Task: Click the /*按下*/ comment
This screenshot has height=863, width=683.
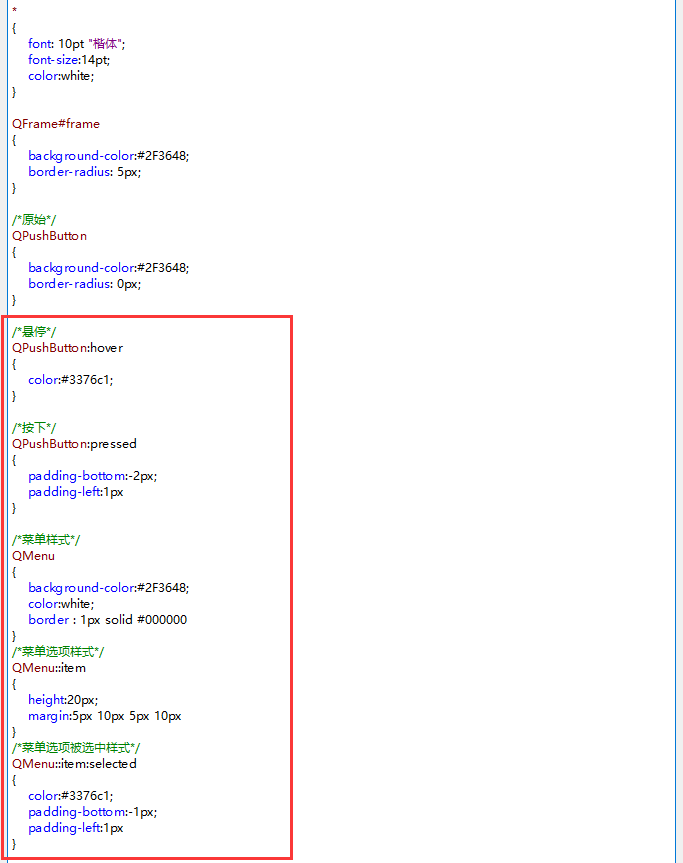Action: (x=34, y=428)
